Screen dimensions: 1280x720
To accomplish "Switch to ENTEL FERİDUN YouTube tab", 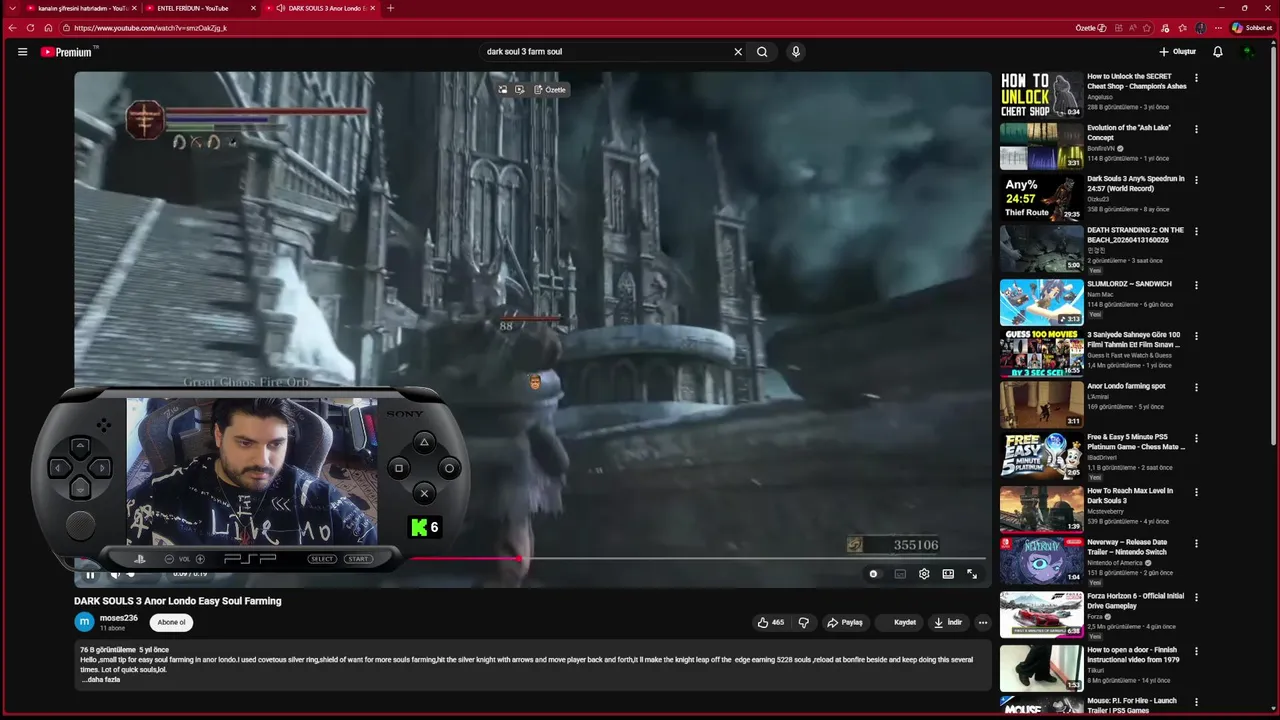I will pos(198,8).
